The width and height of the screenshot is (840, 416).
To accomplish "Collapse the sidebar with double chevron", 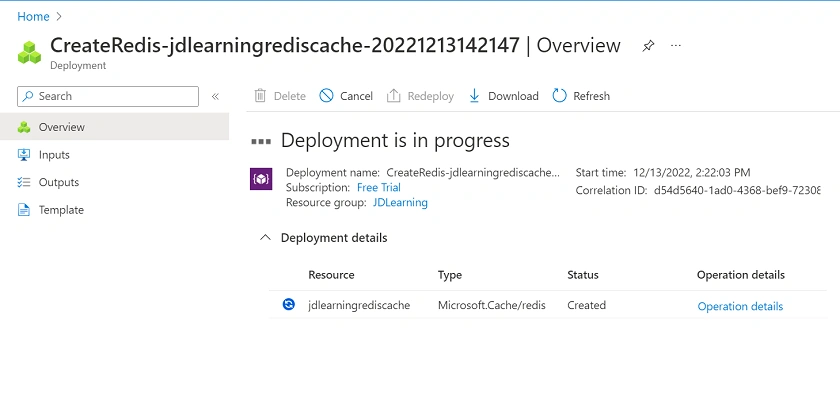I will pyautogui.click(x=215, y=96).
